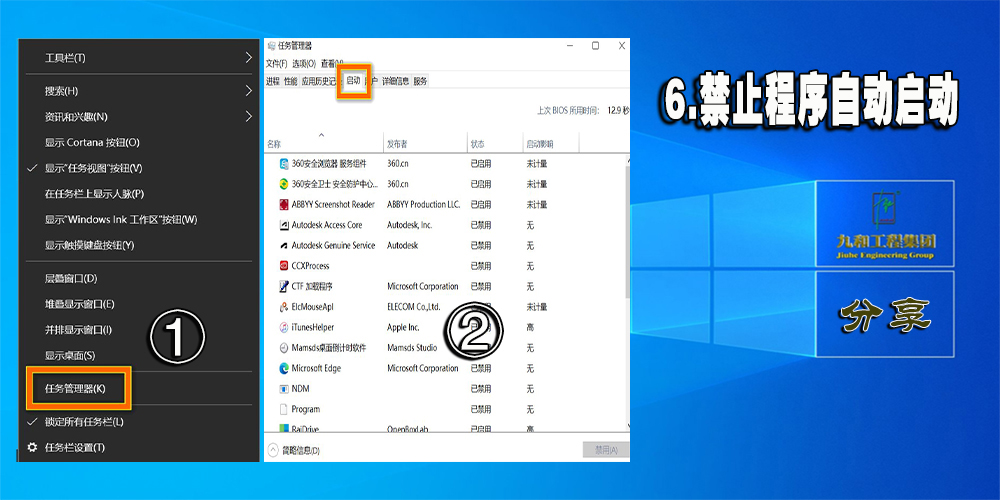Click the sort arrow above 名称 column

click(x=321, y=135)
